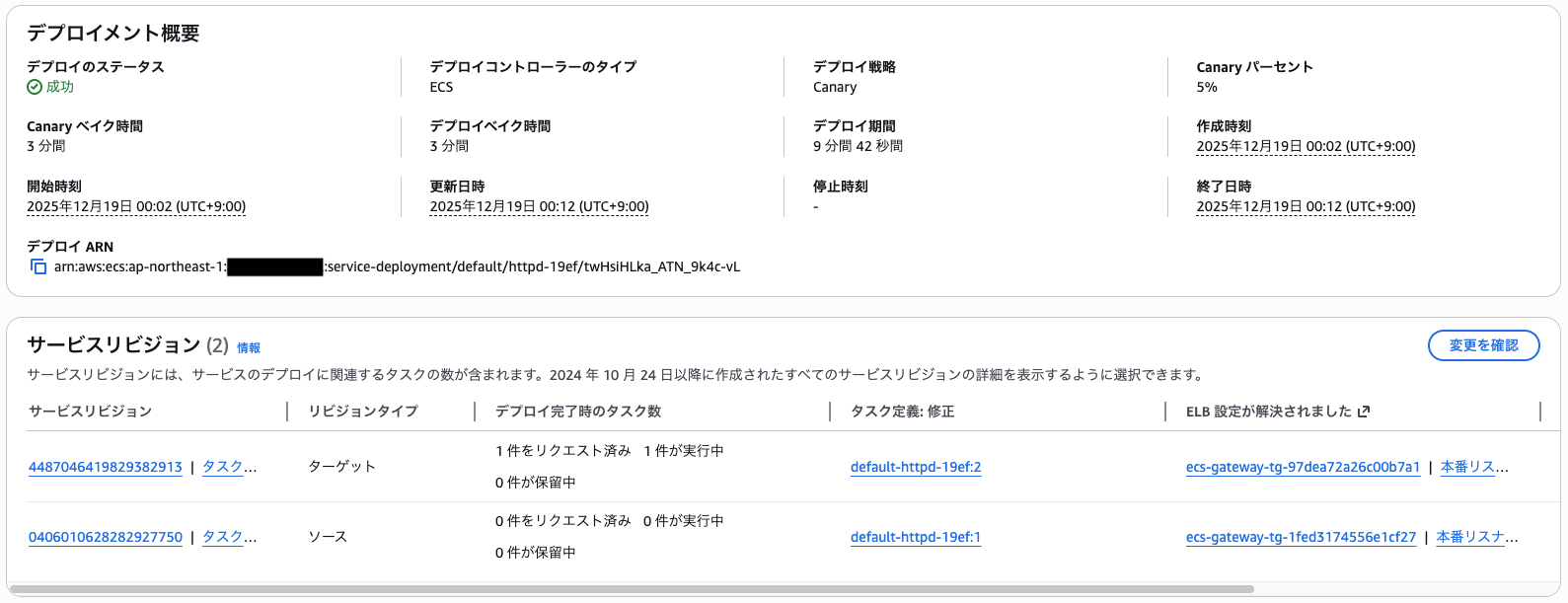Open task definition default-httpd-19ef:1

(x=916, y=537)
